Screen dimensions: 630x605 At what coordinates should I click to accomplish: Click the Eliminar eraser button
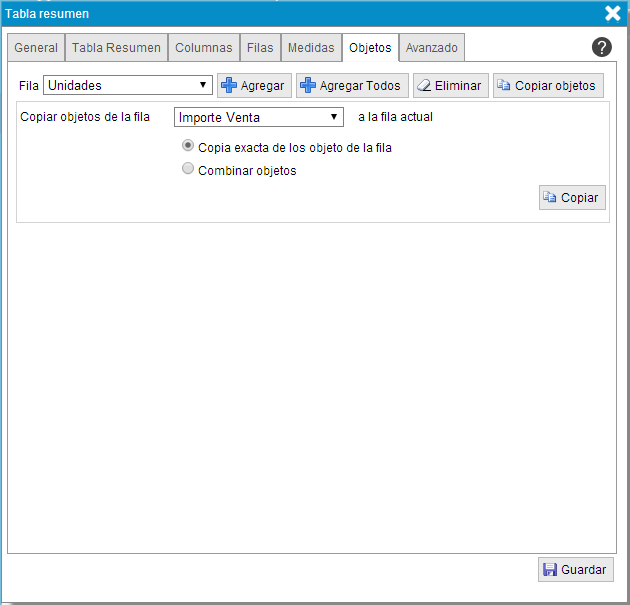pos(448,86)
